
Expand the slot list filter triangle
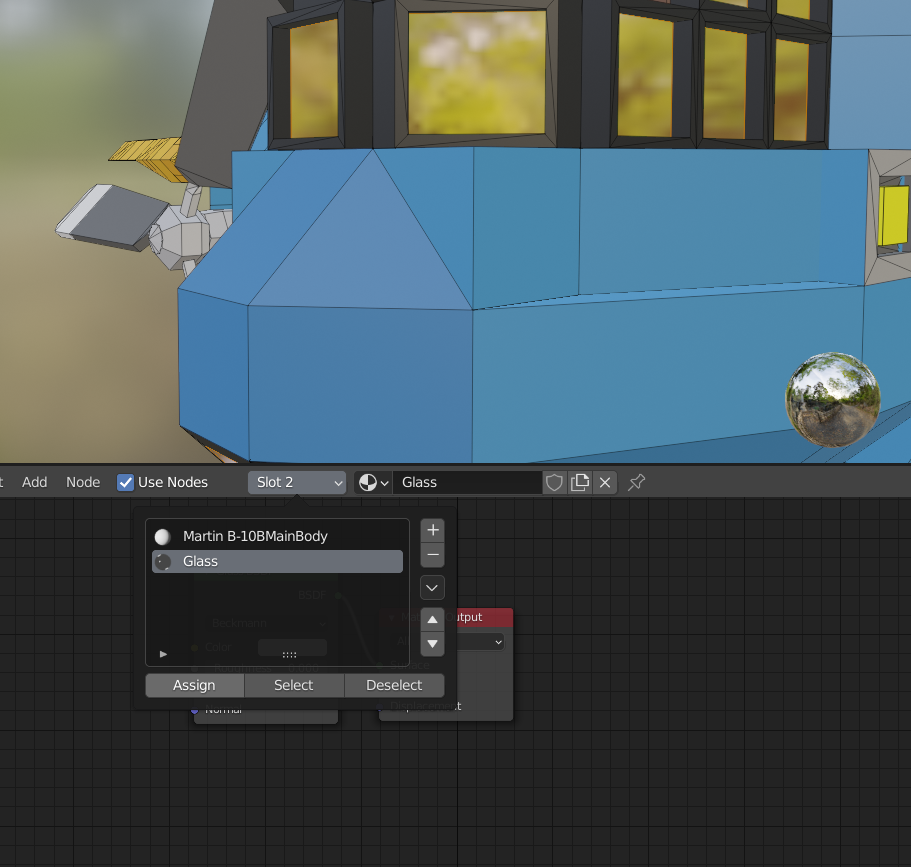[163, 654]
